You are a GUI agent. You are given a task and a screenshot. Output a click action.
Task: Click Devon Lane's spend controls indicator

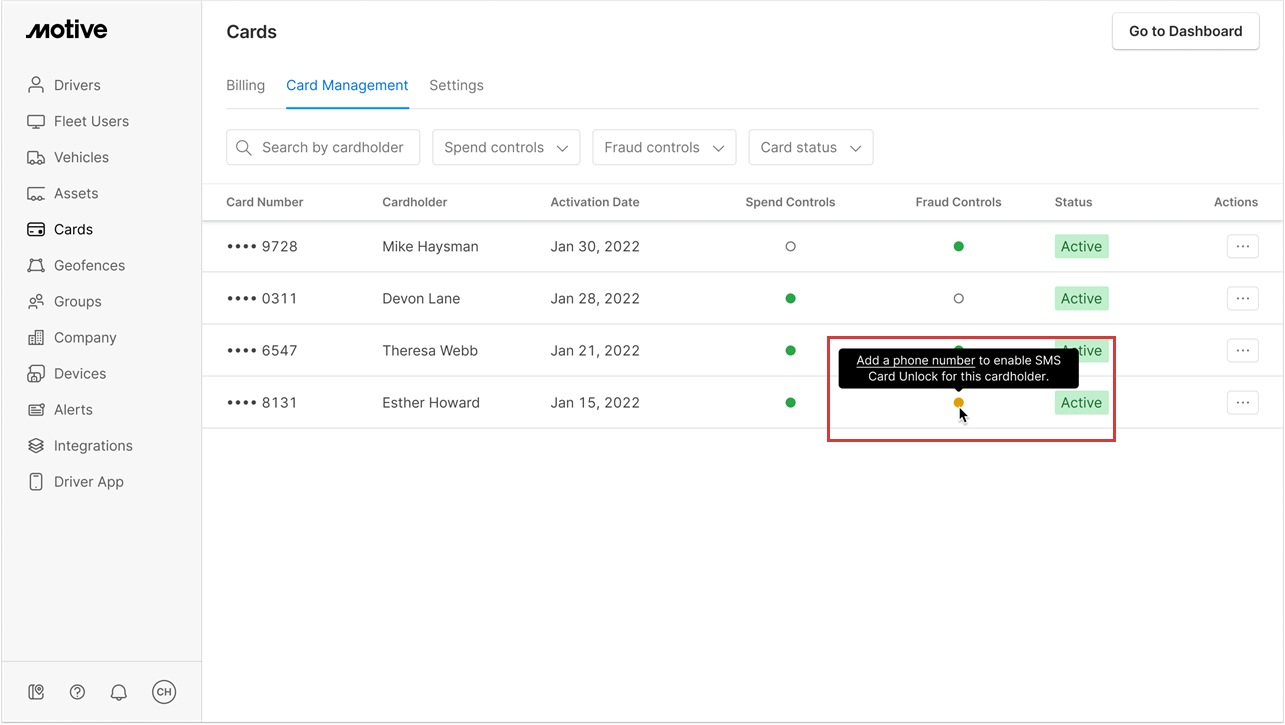click(790, 298)
